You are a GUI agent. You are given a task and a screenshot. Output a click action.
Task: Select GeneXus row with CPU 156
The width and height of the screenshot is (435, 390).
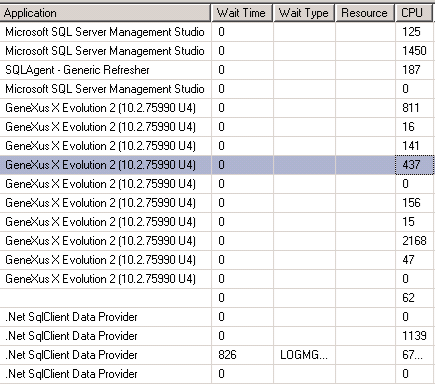coord(217,203)
